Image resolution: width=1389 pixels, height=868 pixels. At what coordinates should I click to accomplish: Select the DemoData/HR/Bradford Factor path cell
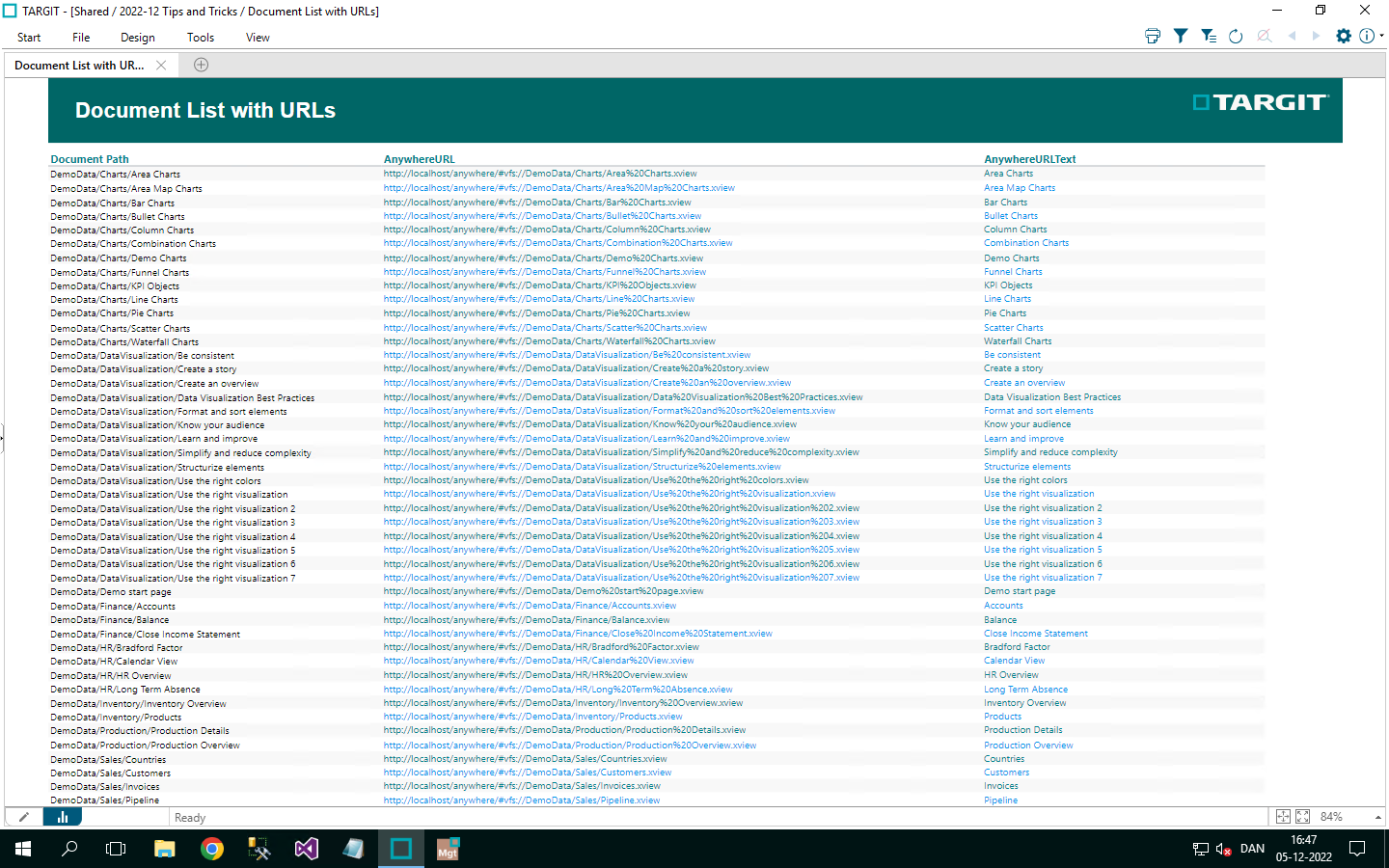coord(117,648)
